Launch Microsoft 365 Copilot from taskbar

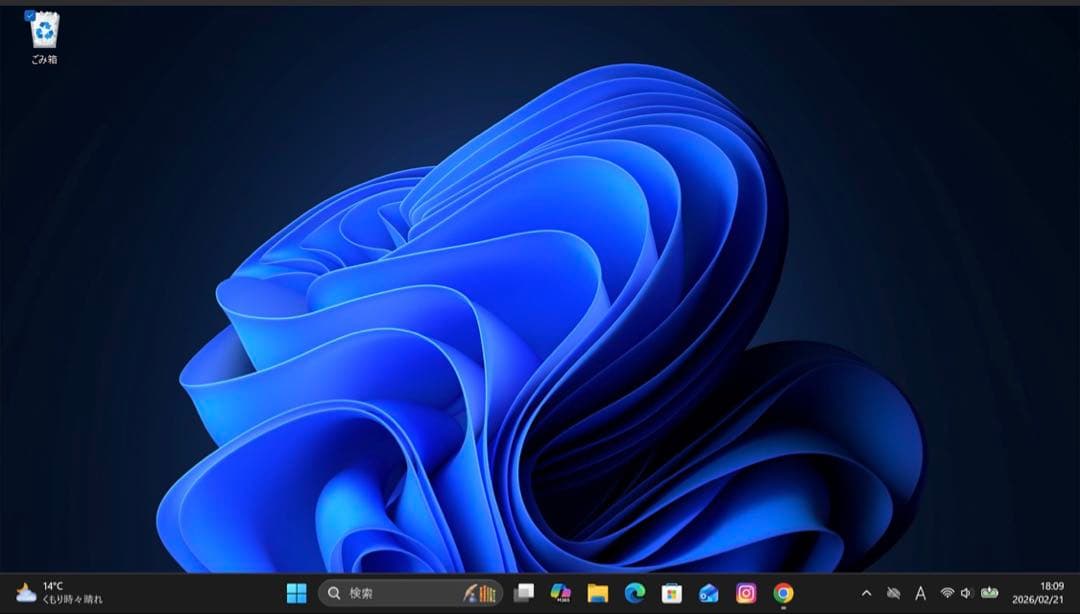pos(561,593)
